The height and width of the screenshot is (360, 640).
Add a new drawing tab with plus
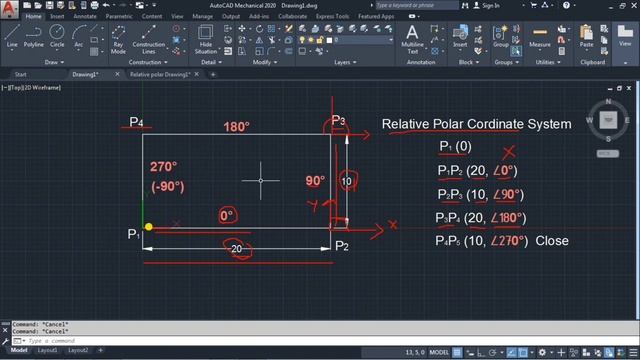pyautogui.click(x=213, y=74)
